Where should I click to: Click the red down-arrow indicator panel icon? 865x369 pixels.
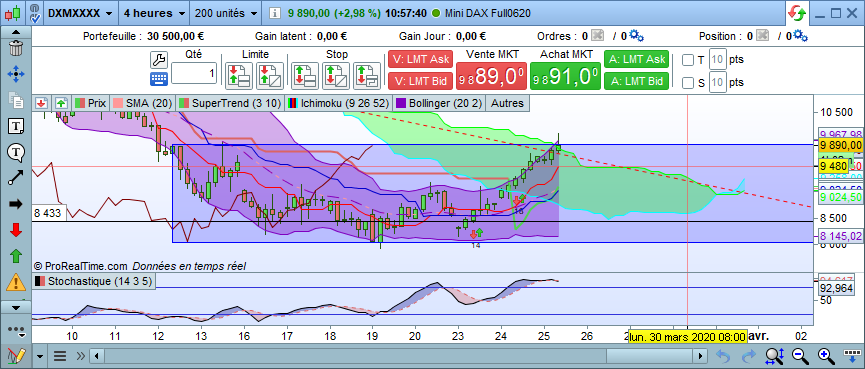[42, 103]
